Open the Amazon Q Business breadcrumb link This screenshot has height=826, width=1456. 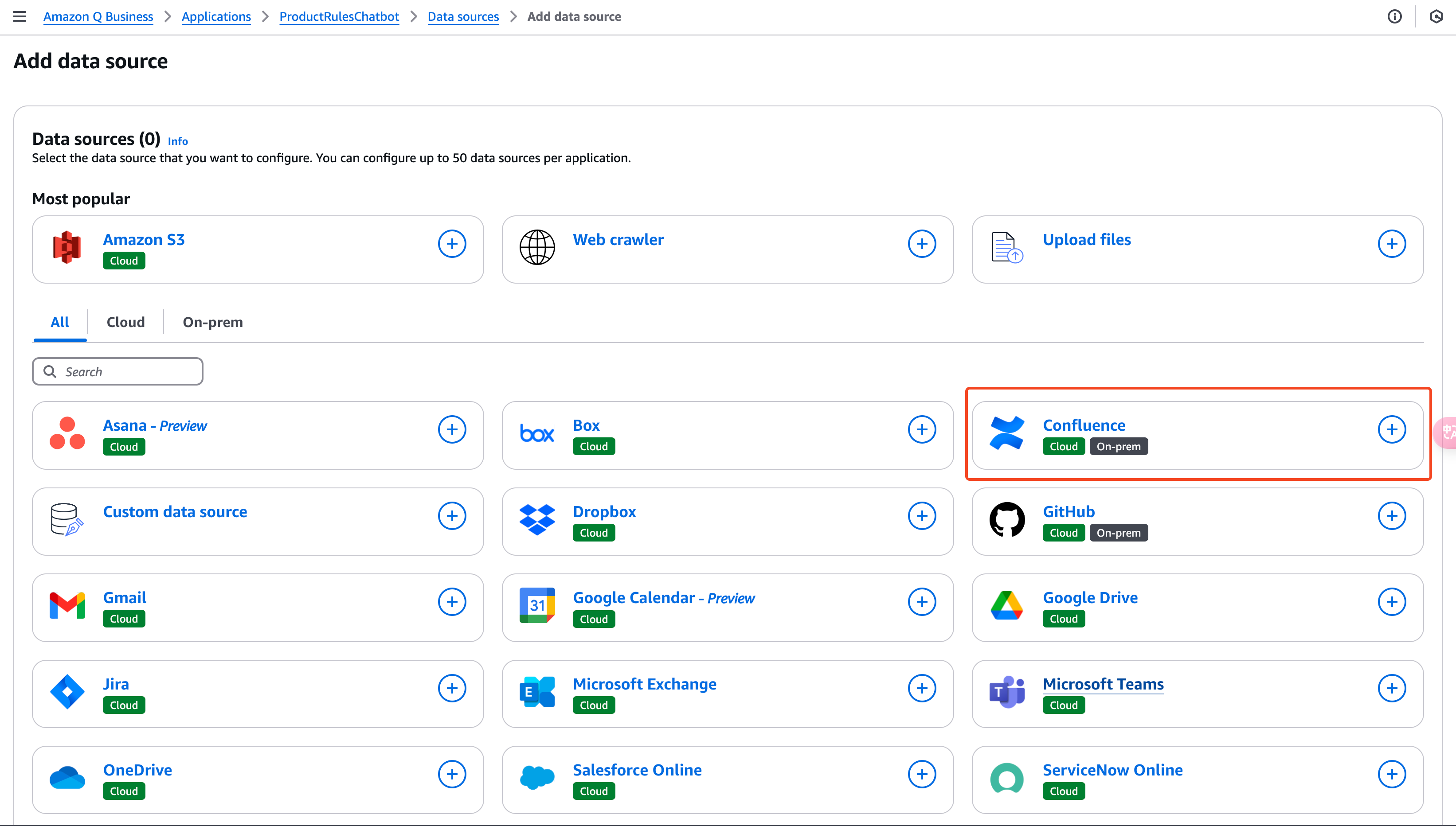click(x=98, y=16)
